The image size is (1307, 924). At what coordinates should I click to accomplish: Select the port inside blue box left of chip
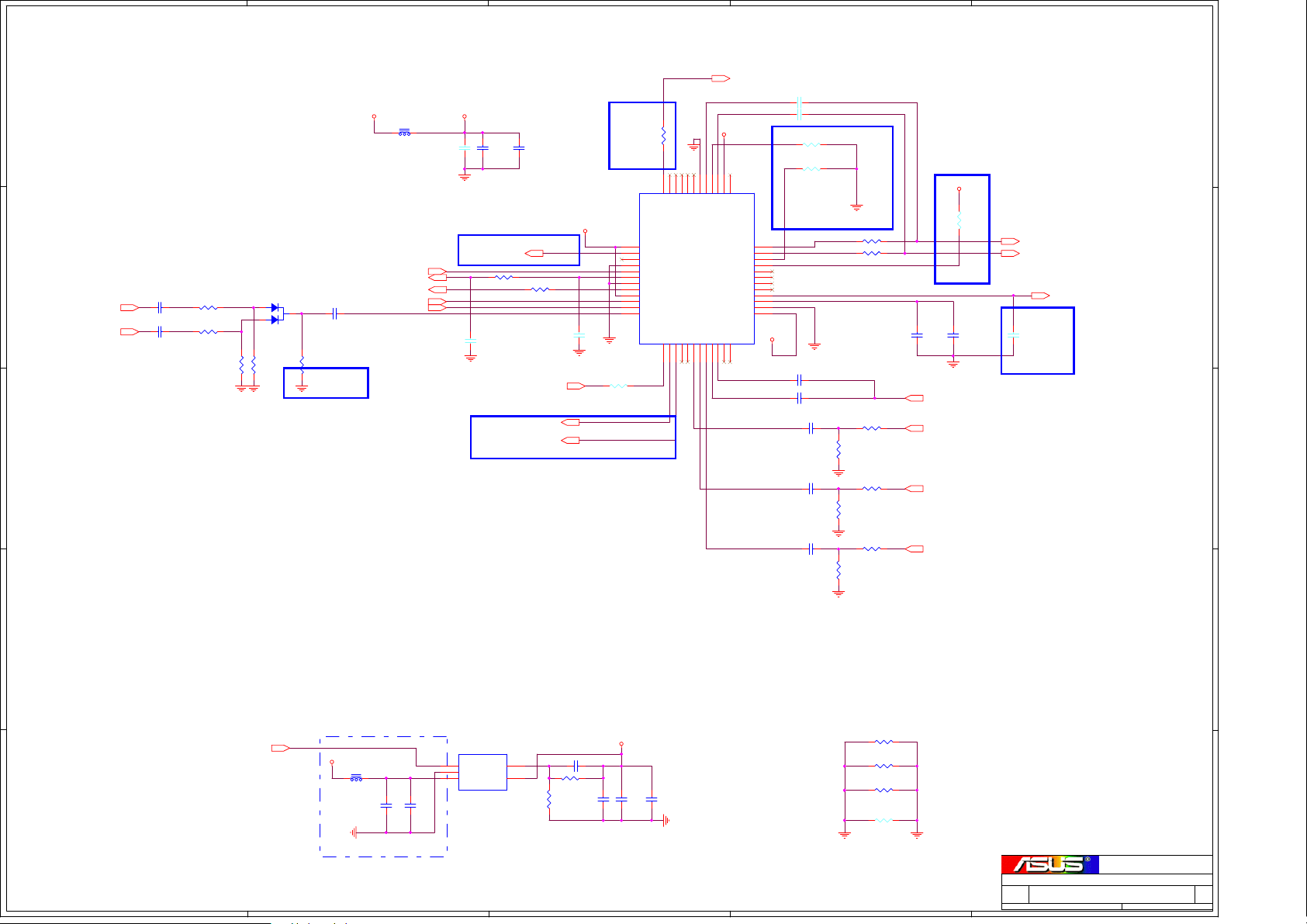(534, 254)
